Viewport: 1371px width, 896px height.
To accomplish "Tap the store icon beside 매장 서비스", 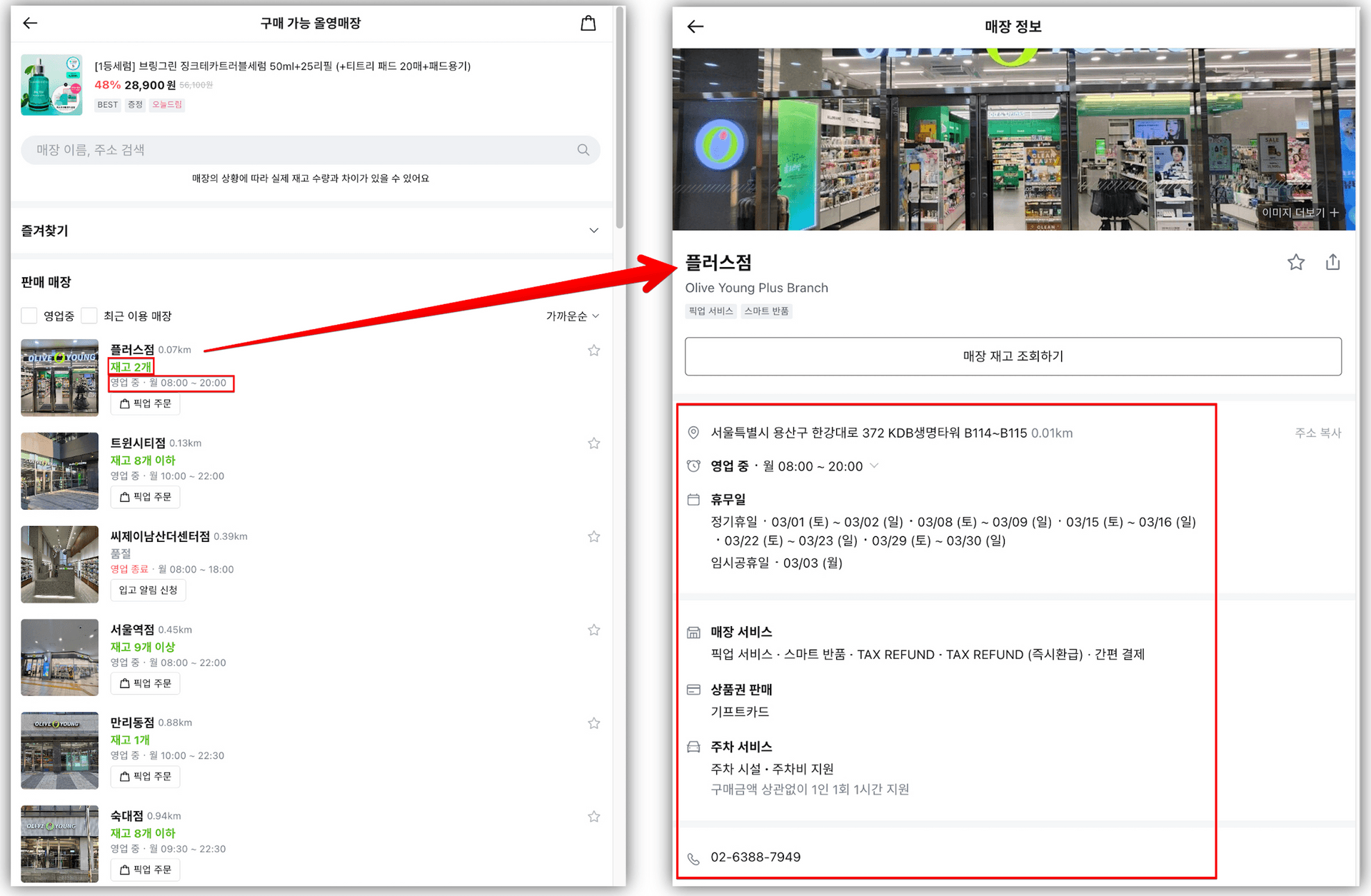I will 693,633.
